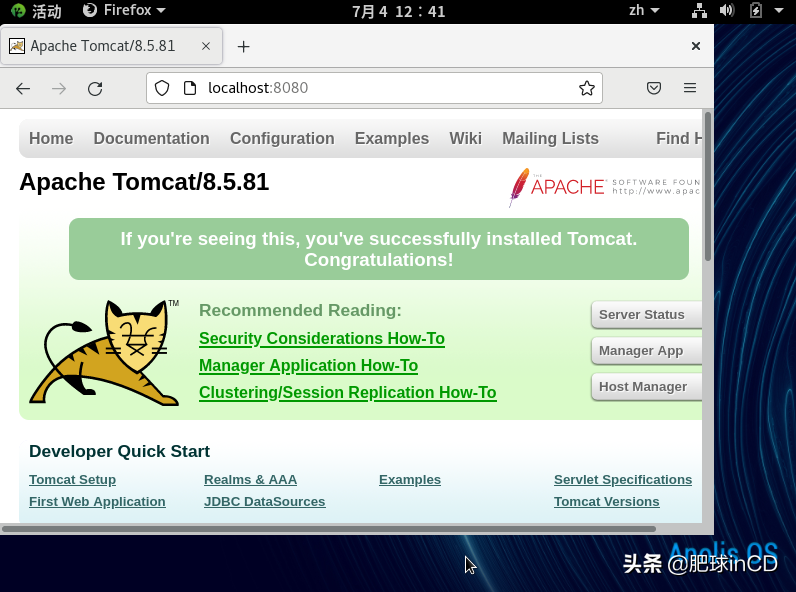796x592 pixels.
Task: Open the Tomcat Setup link
Action: [x=73, y=480]
